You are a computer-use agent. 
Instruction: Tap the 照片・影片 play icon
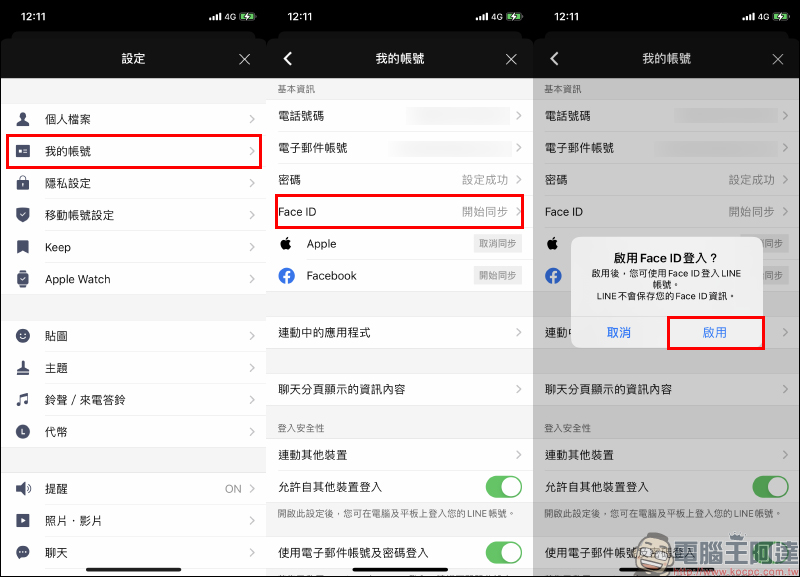click(22, 520)
